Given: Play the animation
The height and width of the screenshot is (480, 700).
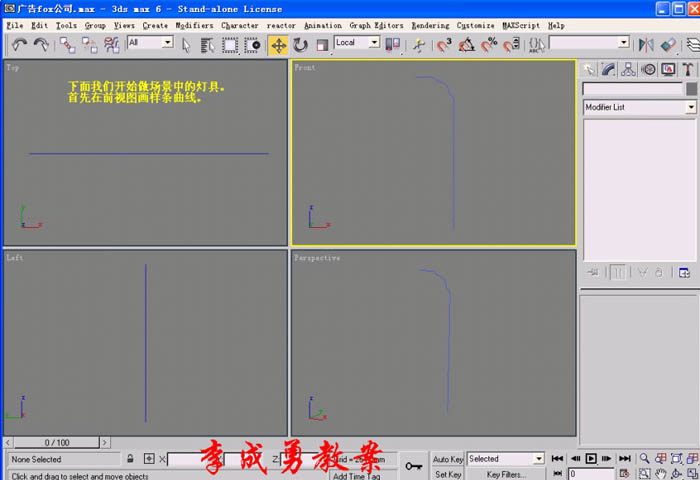Looking at the screenshot, I should tap(591, 459).
